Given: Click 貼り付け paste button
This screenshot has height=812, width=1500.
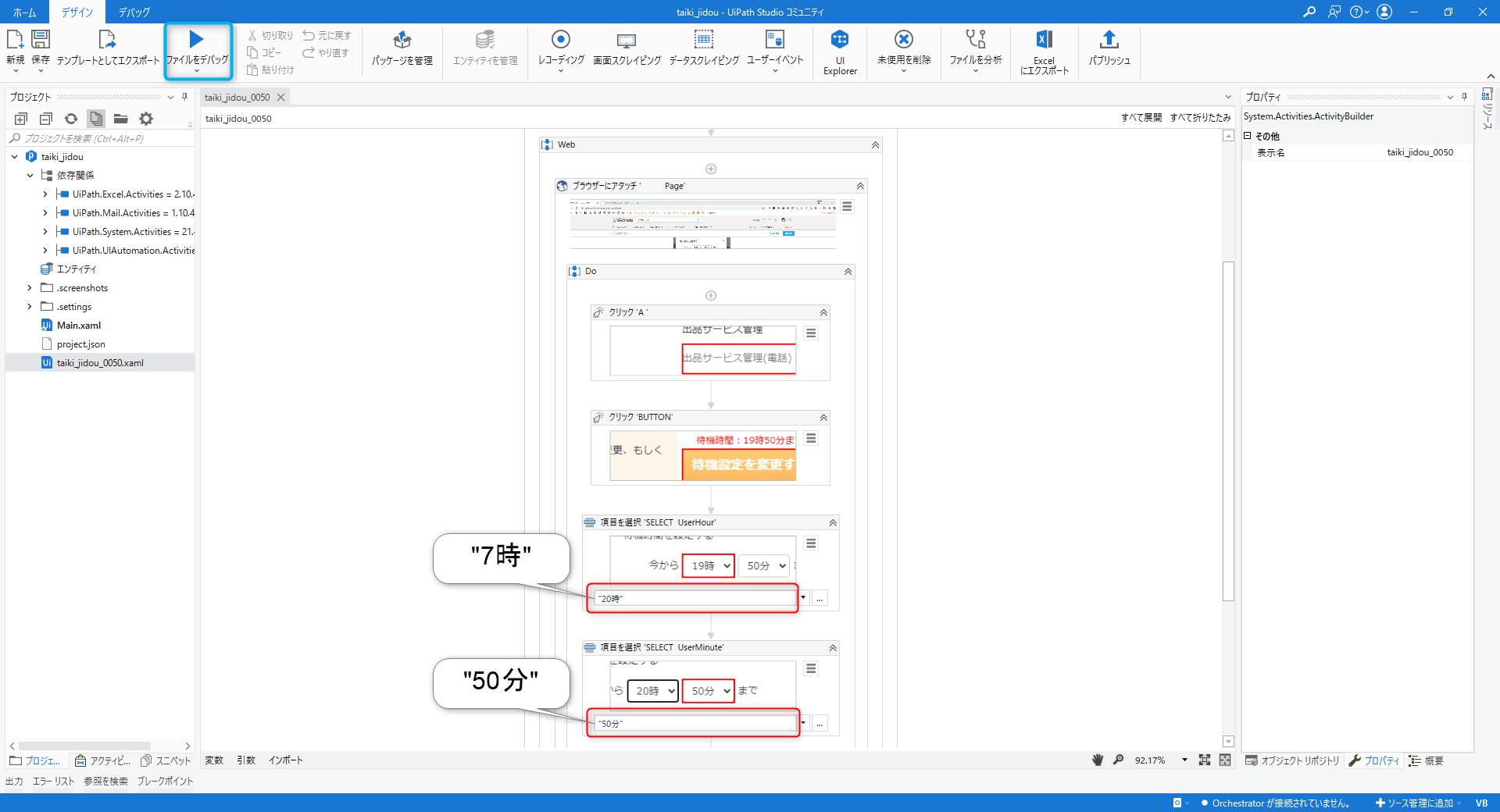Looking at the screenshot, I should [270, 70].
